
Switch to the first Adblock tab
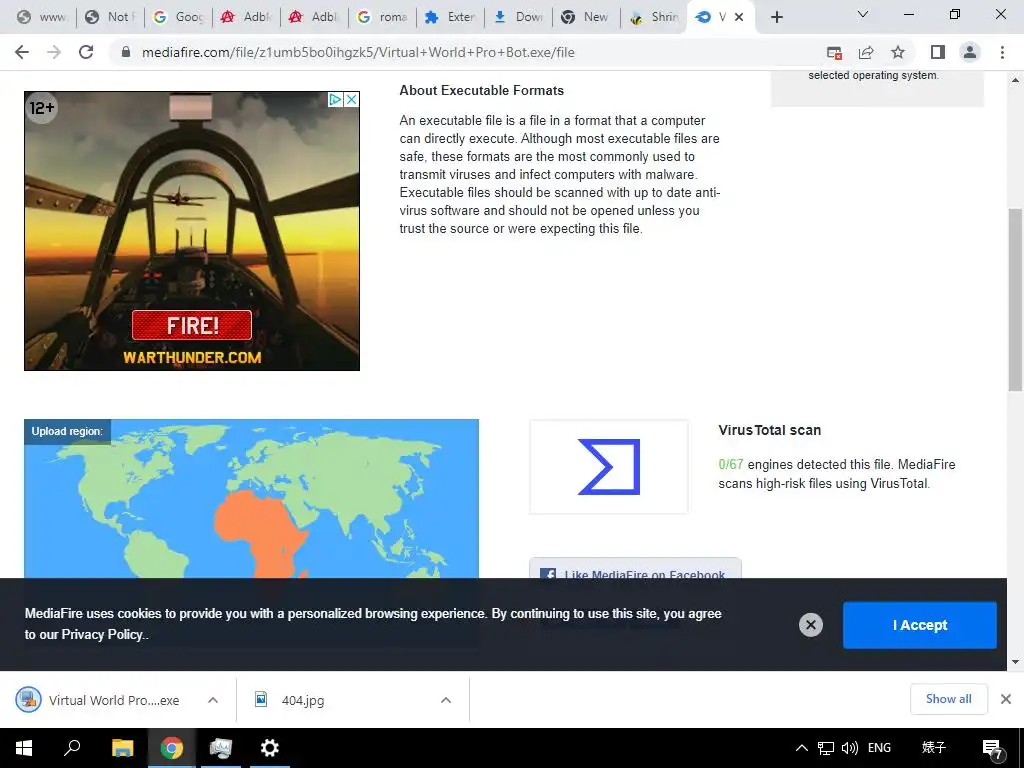[246, 17]
